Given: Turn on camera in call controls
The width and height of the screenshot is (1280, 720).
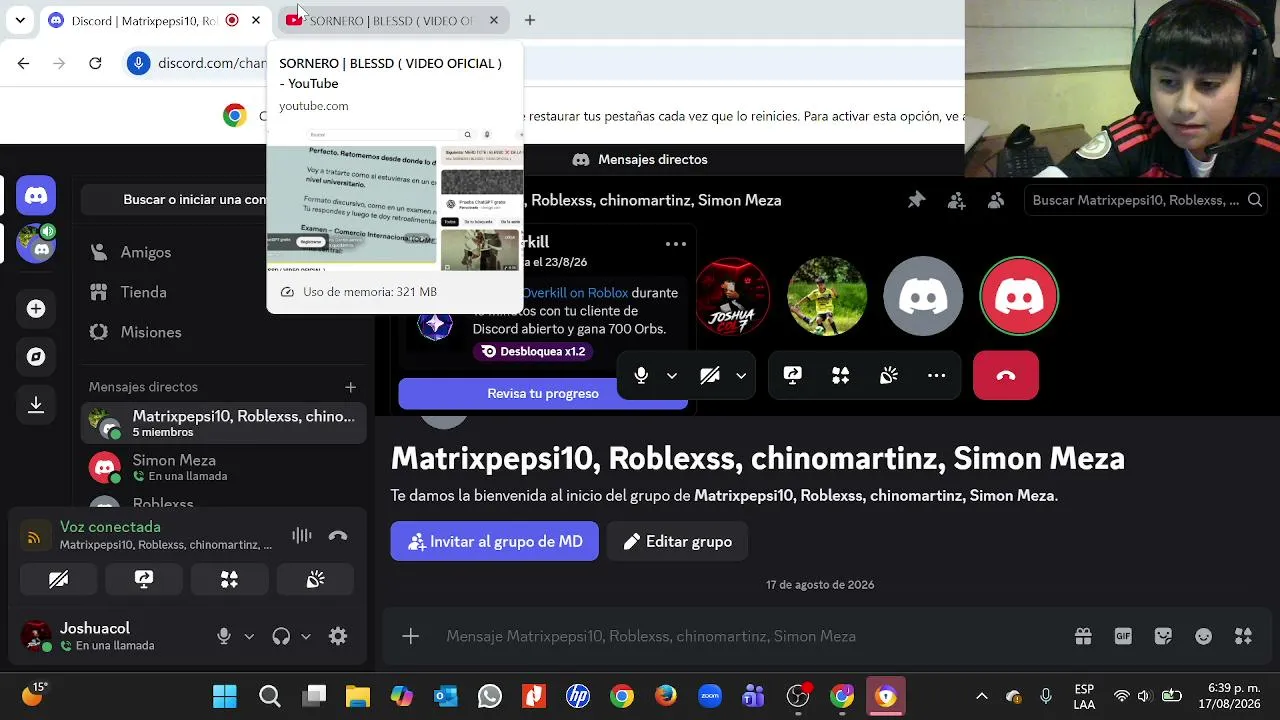Looking at the screenshot, I should pyautogui.click(x=710, y=375).
